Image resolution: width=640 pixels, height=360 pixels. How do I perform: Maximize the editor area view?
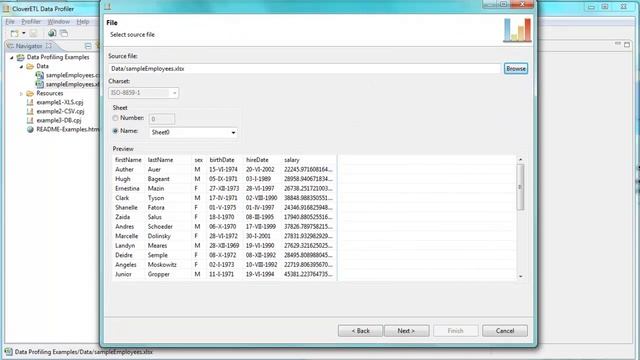pos(627,44)
